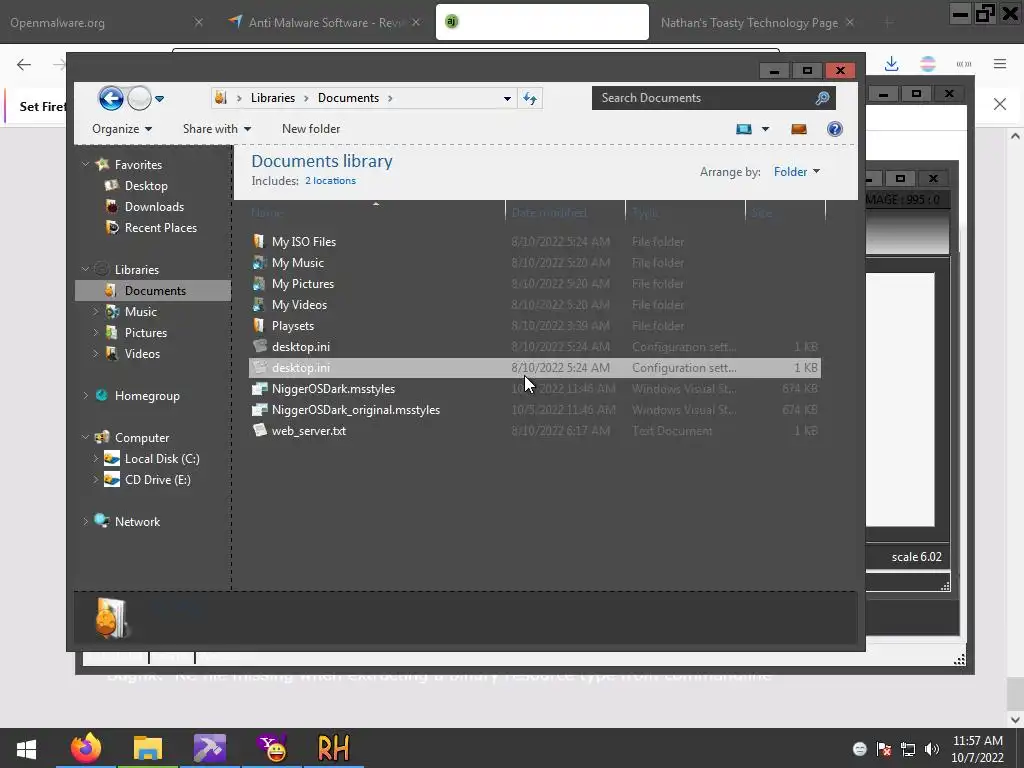Select Downloads under Favorites
Screen dimensions: 1024x768
154,207
